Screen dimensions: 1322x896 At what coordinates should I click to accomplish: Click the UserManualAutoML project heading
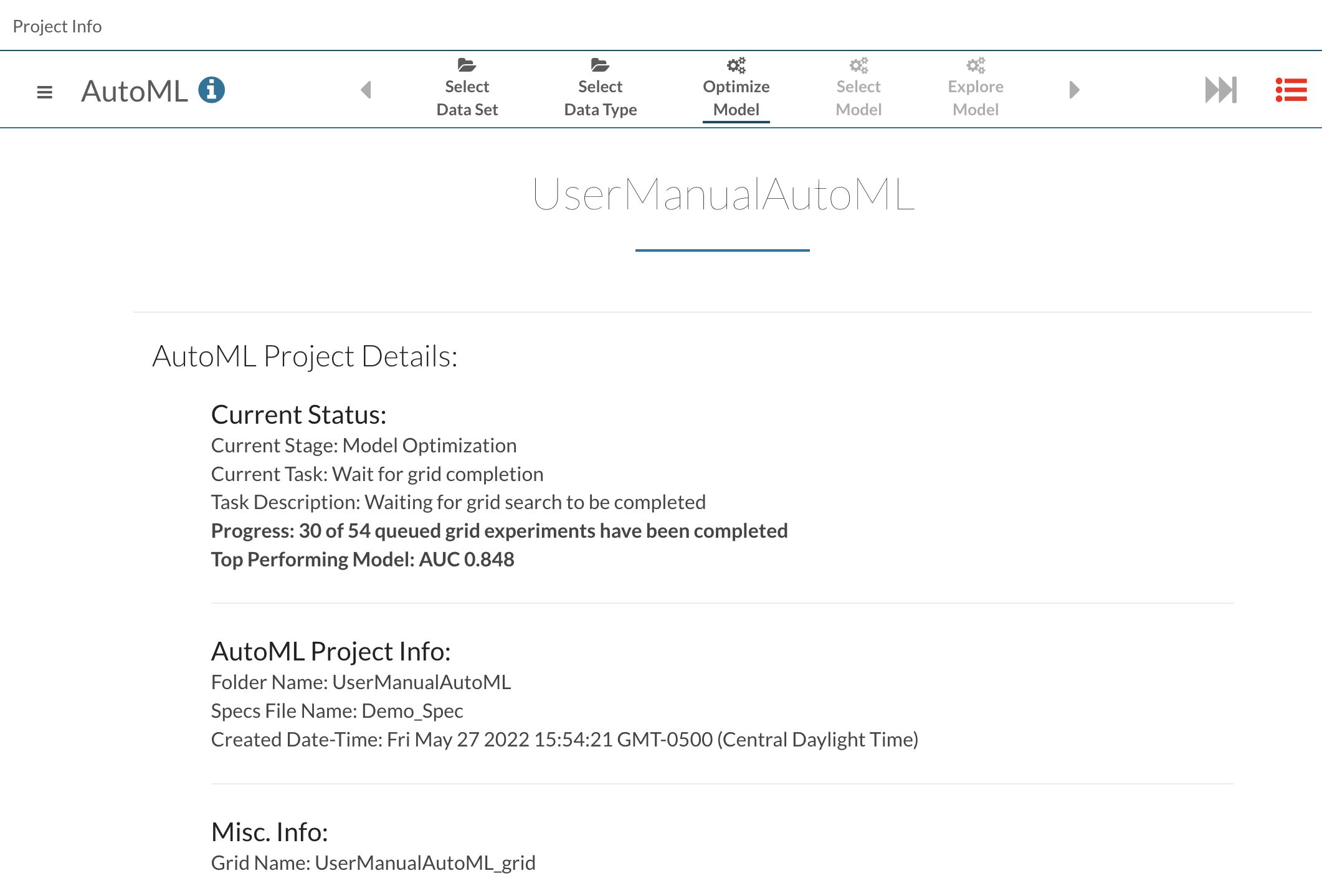click(723, 194)
